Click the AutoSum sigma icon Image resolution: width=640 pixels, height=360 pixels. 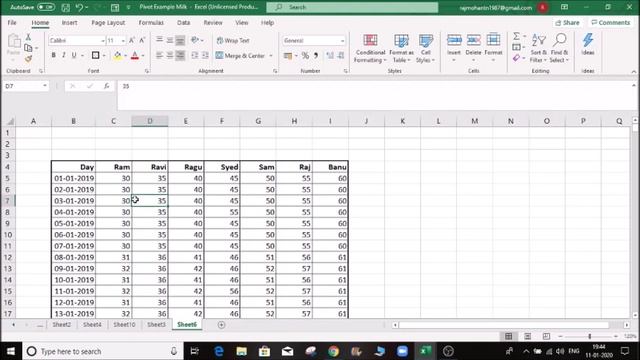tap(516, 36)
